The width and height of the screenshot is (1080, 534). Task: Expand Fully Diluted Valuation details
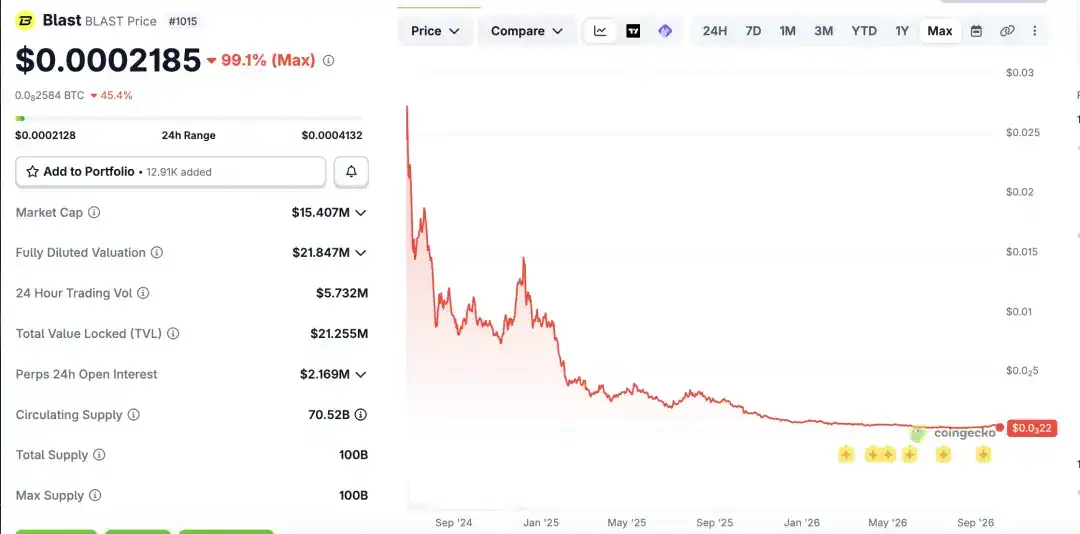click(x=360, y=253)
